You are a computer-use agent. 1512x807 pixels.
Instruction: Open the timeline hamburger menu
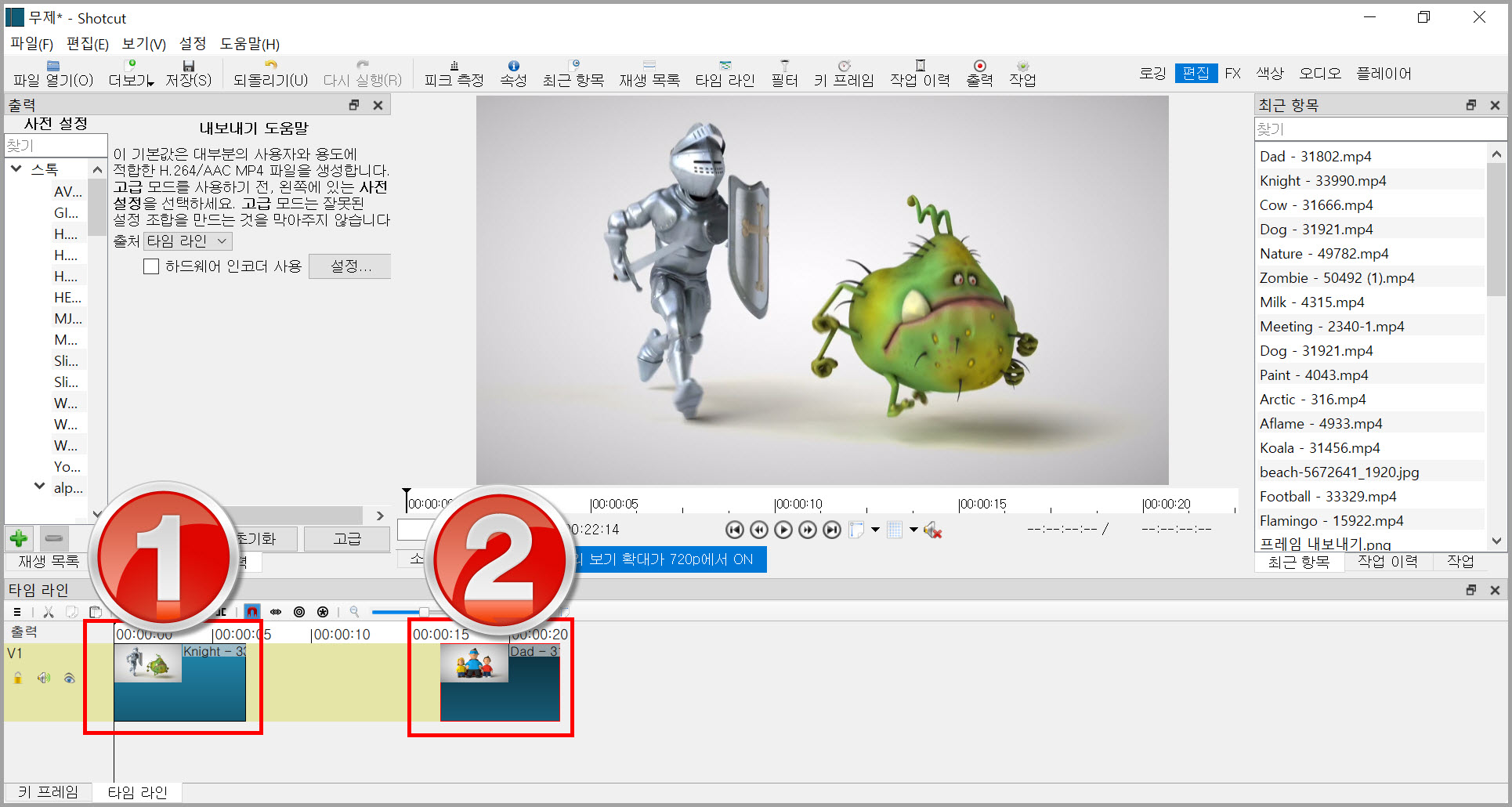17,612
